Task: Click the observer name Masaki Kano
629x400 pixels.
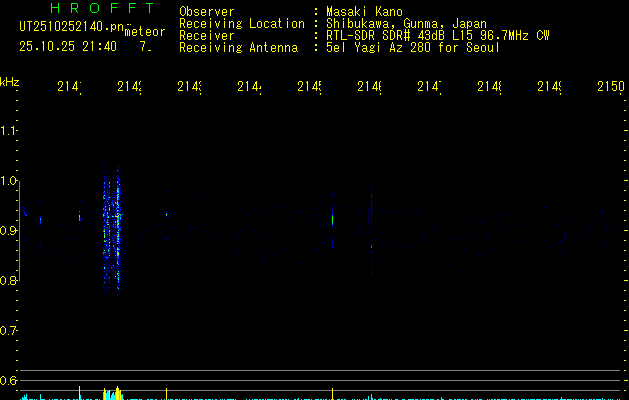Action: pyautogui.click(x=364, y=11)
